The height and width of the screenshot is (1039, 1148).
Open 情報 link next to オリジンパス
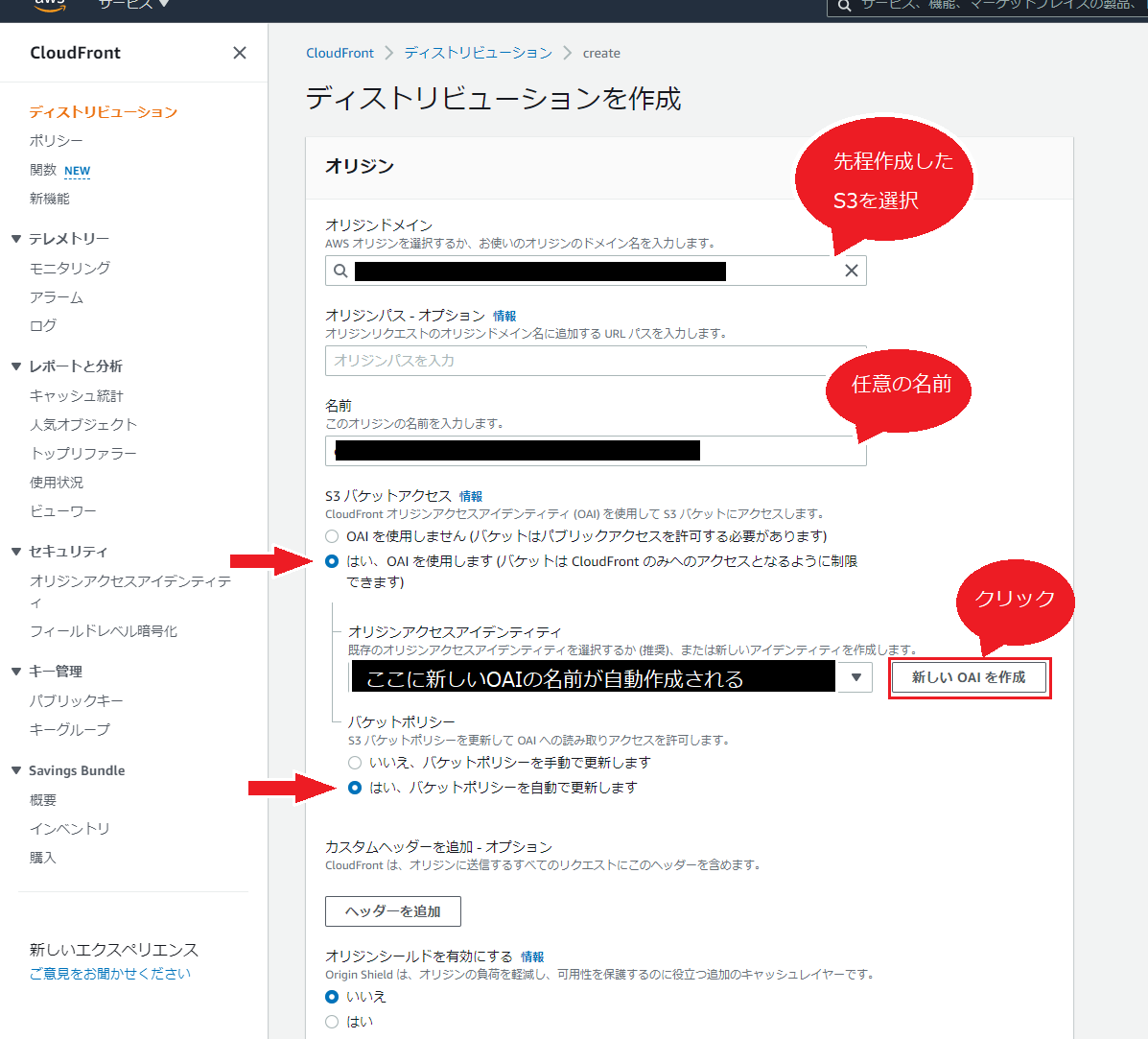tap(504, 316)
